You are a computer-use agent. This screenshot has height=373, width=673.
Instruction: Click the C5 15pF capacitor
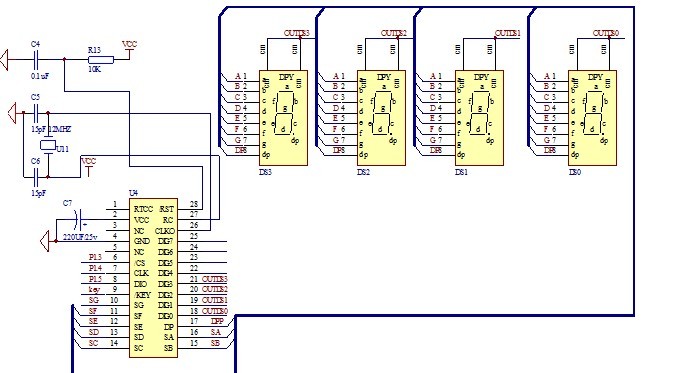(x=36, y=113)
